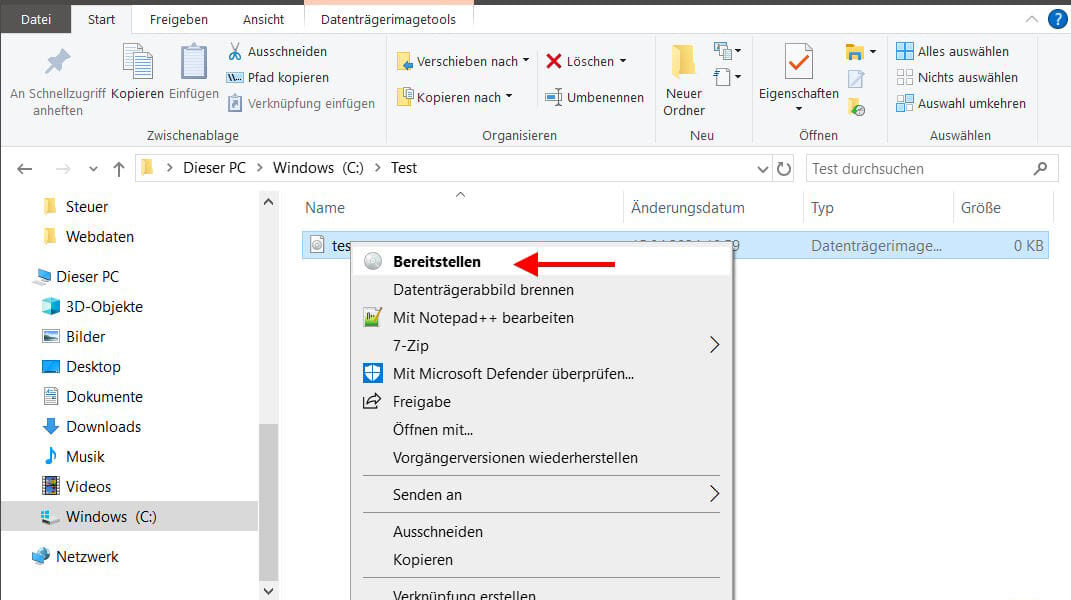Pin to Schnellzugriff using pin icon
This screenshot has height=600, width=1071.
[x=57, y=62]
